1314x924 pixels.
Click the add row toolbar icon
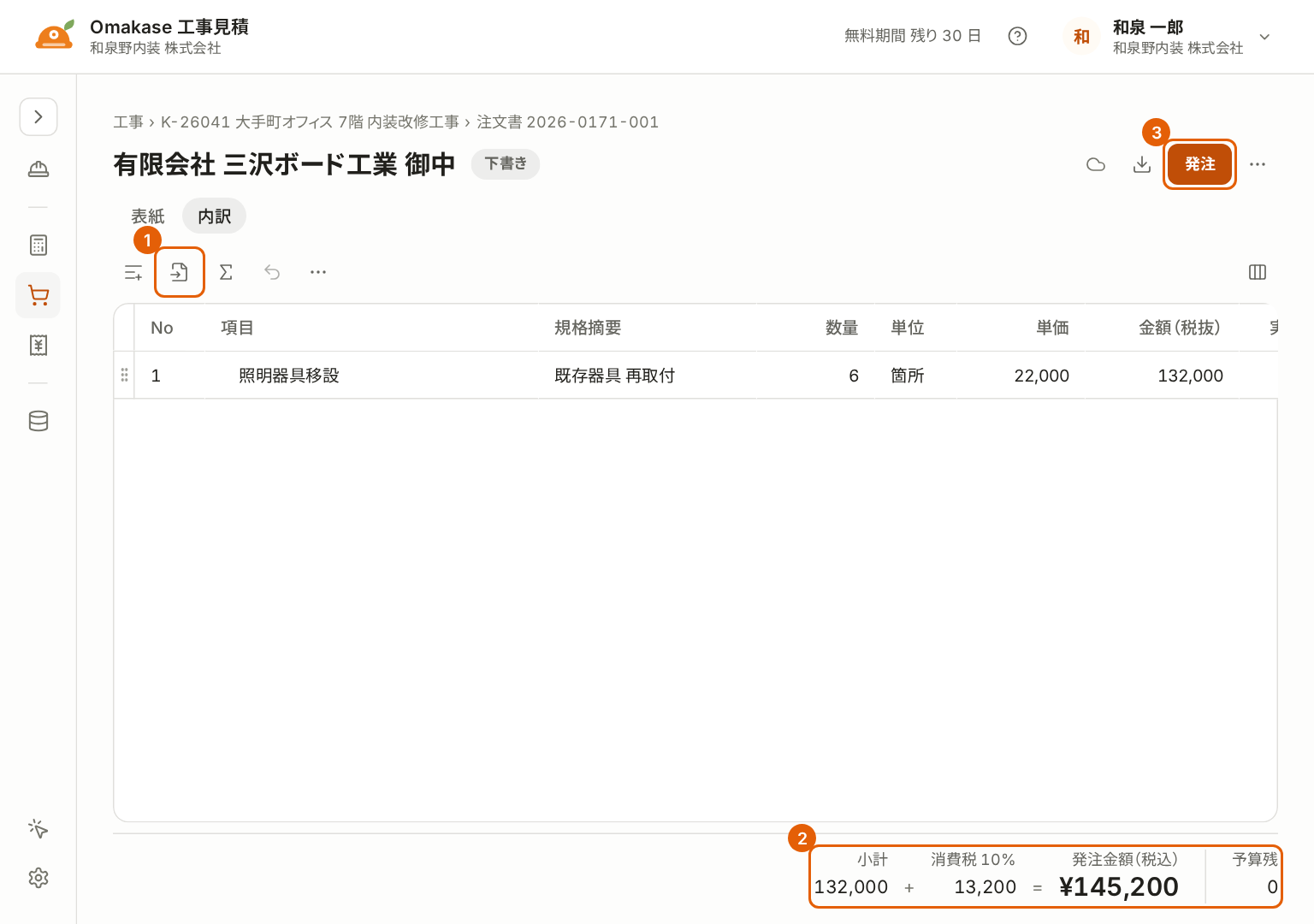coord(133,272)
